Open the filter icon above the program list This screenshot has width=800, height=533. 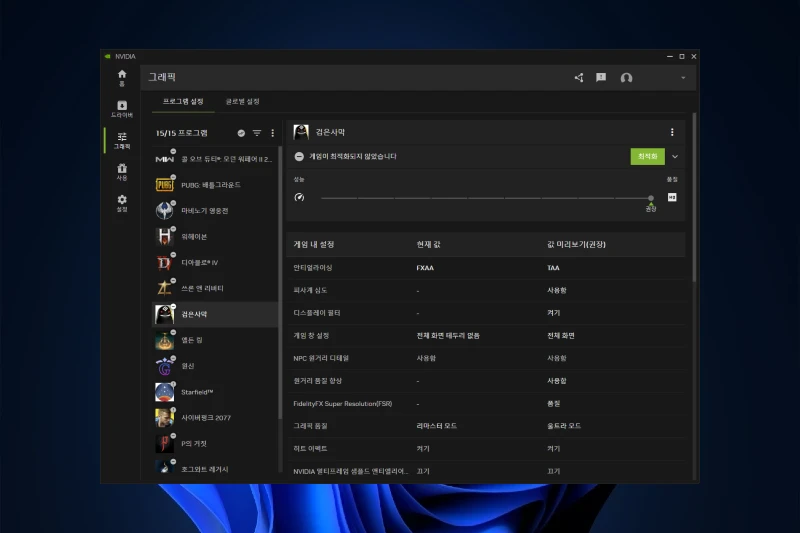(256, 133)
